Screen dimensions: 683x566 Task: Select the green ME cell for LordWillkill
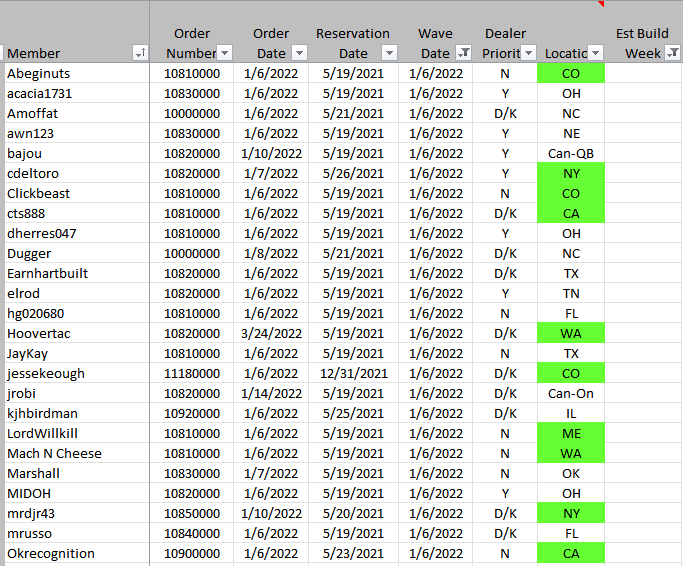[x=571, y=433]
